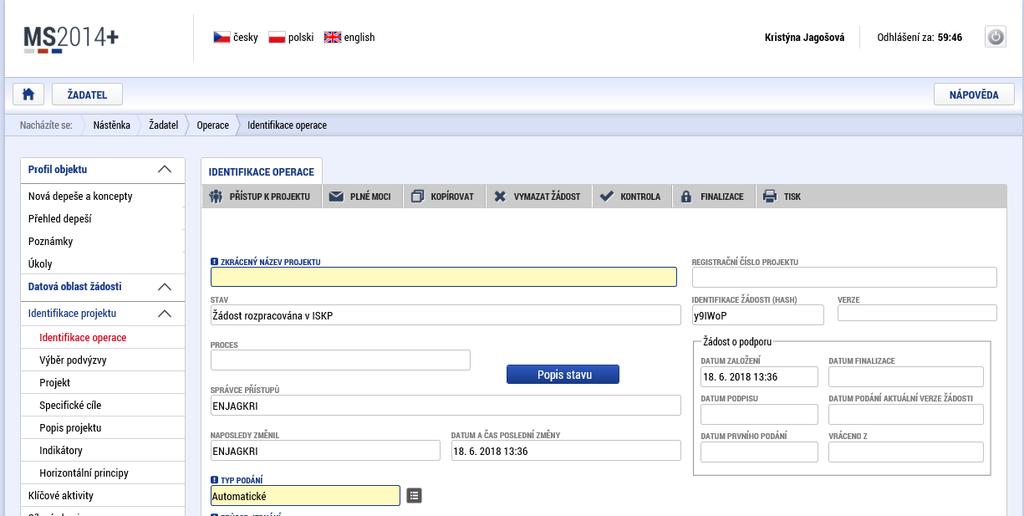Click the Identifikace žádosti hash field
1024x516 pixels.
click(x=758, y=315)
